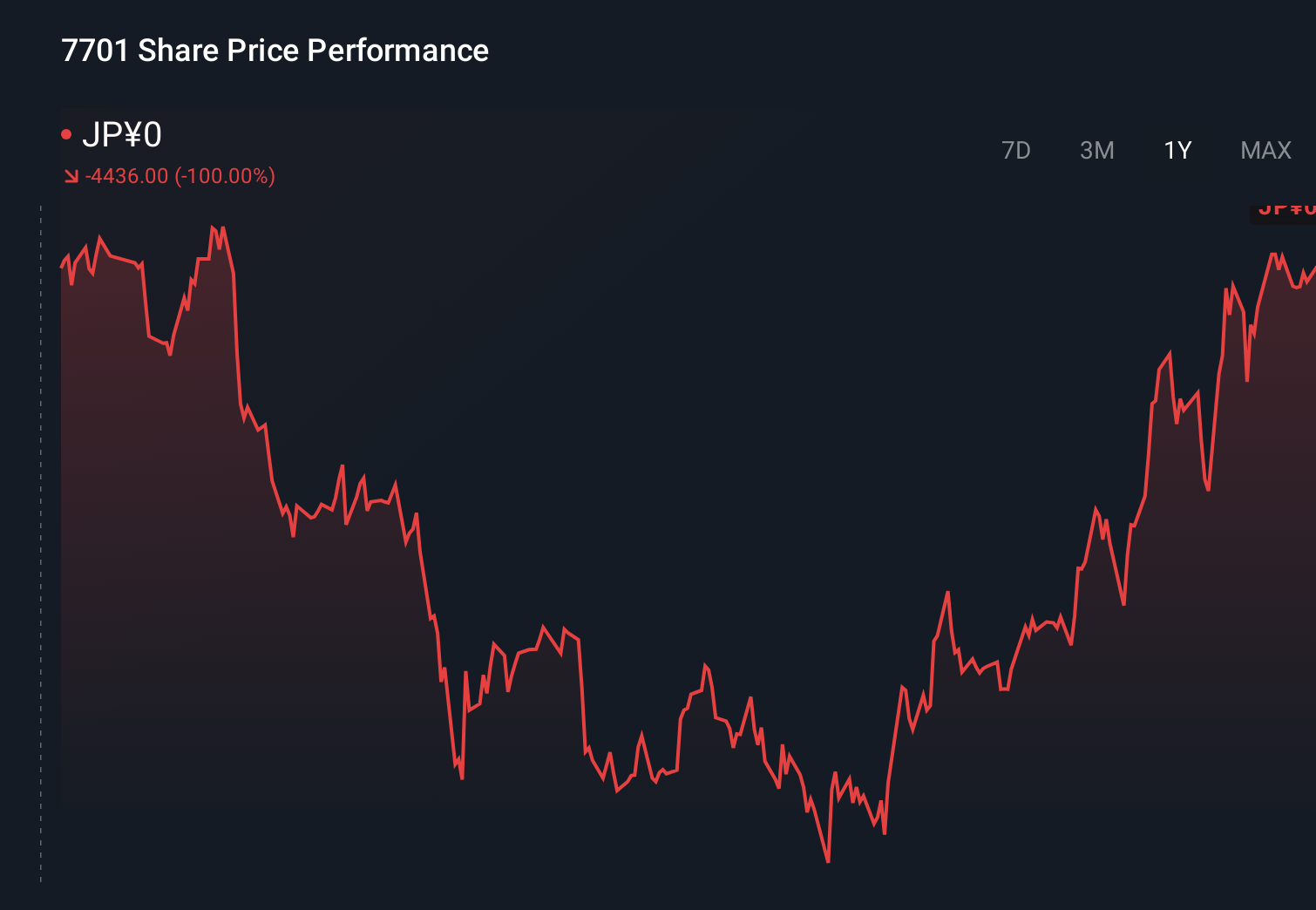This screenshot has height=910, width=1316.
Task: Click the sharp dip near the chart bottom right
Action: 883,835
